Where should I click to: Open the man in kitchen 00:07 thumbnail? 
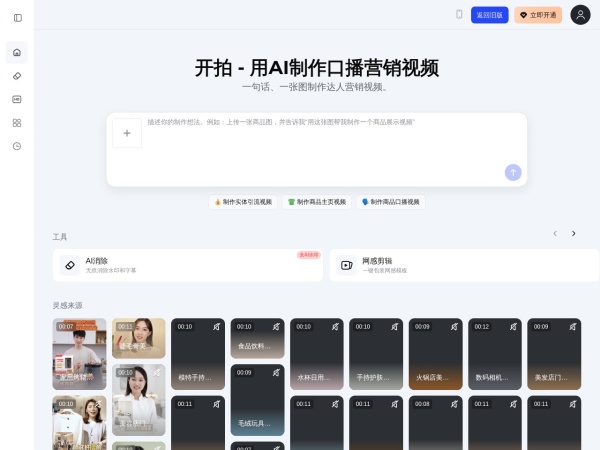79,354
